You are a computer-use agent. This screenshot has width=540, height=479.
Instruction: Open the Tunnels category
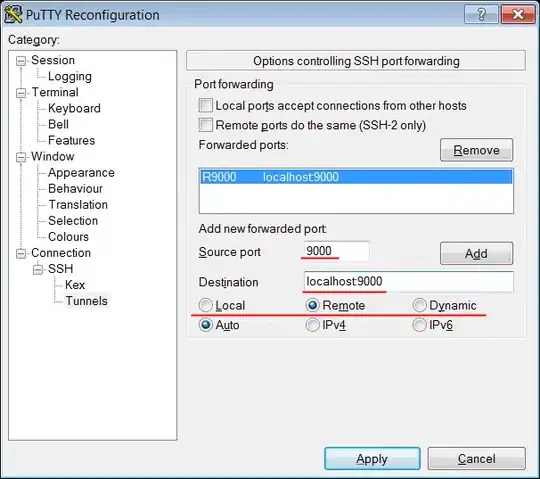[x=86, y=301]
